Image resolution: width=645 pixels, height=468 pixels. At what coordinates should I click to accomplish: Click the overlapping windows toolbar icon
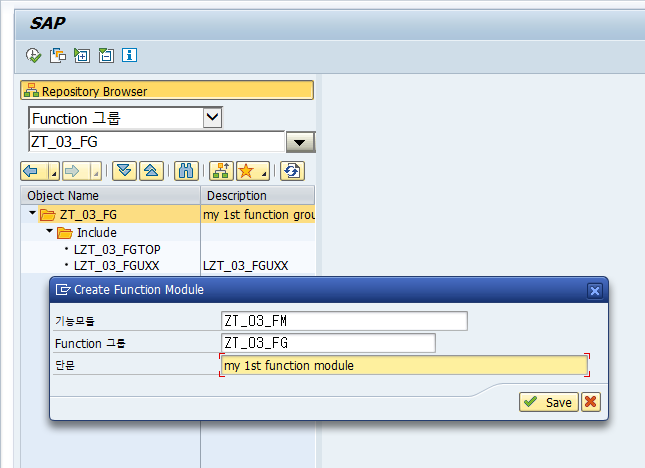(x=58, y=55)
